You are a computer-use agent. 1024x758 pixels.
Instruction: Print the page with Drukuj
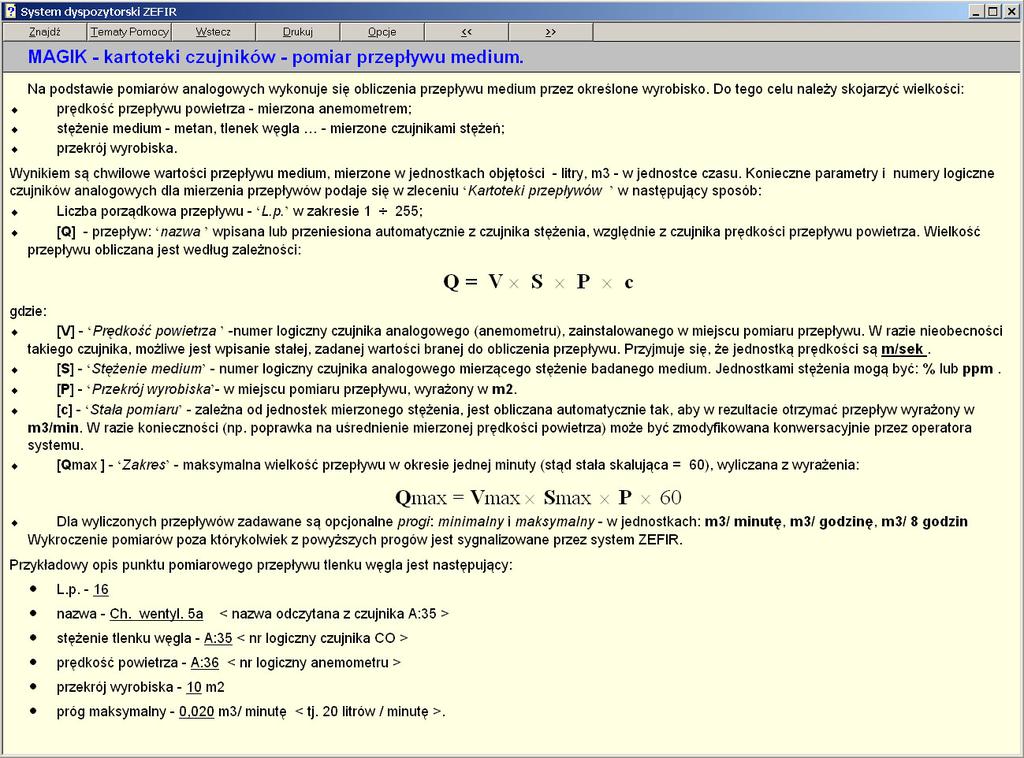click(297, 32)
